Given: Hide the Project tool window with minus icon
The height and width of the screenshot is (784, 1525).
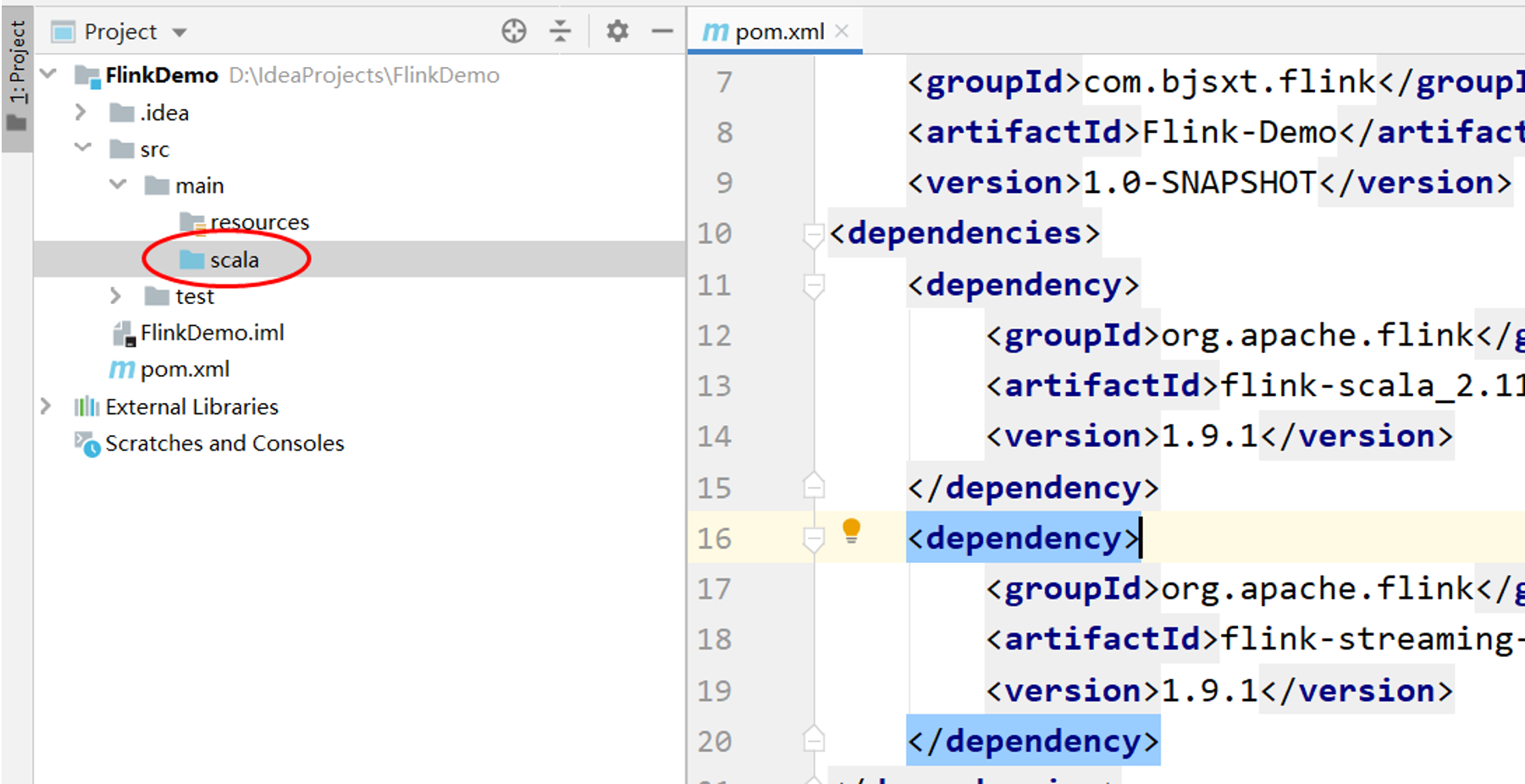Looking at the screenshot, I should coord(662,31).
